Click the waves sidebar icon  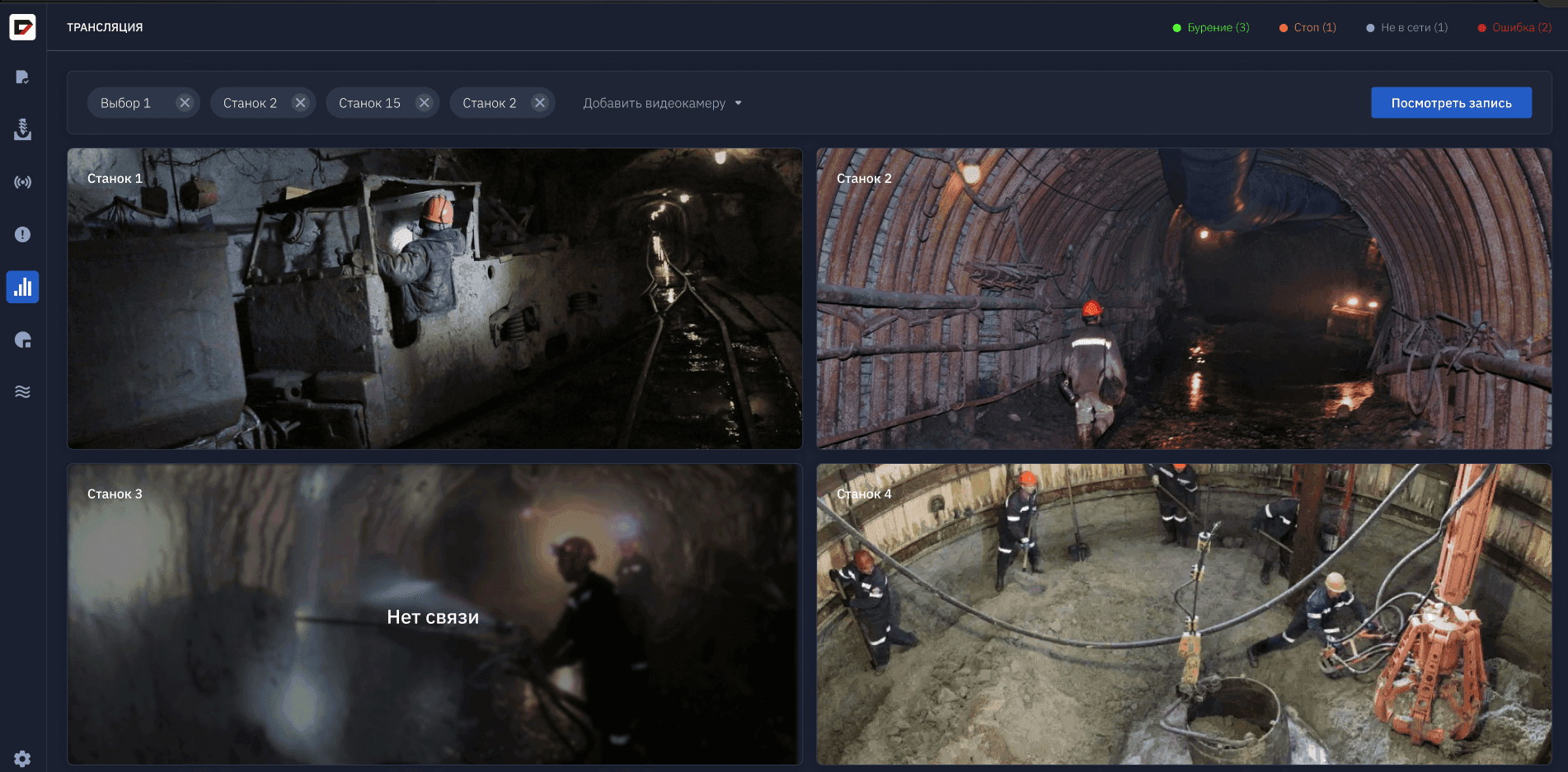pyautogui.click(x=22, y=392)
